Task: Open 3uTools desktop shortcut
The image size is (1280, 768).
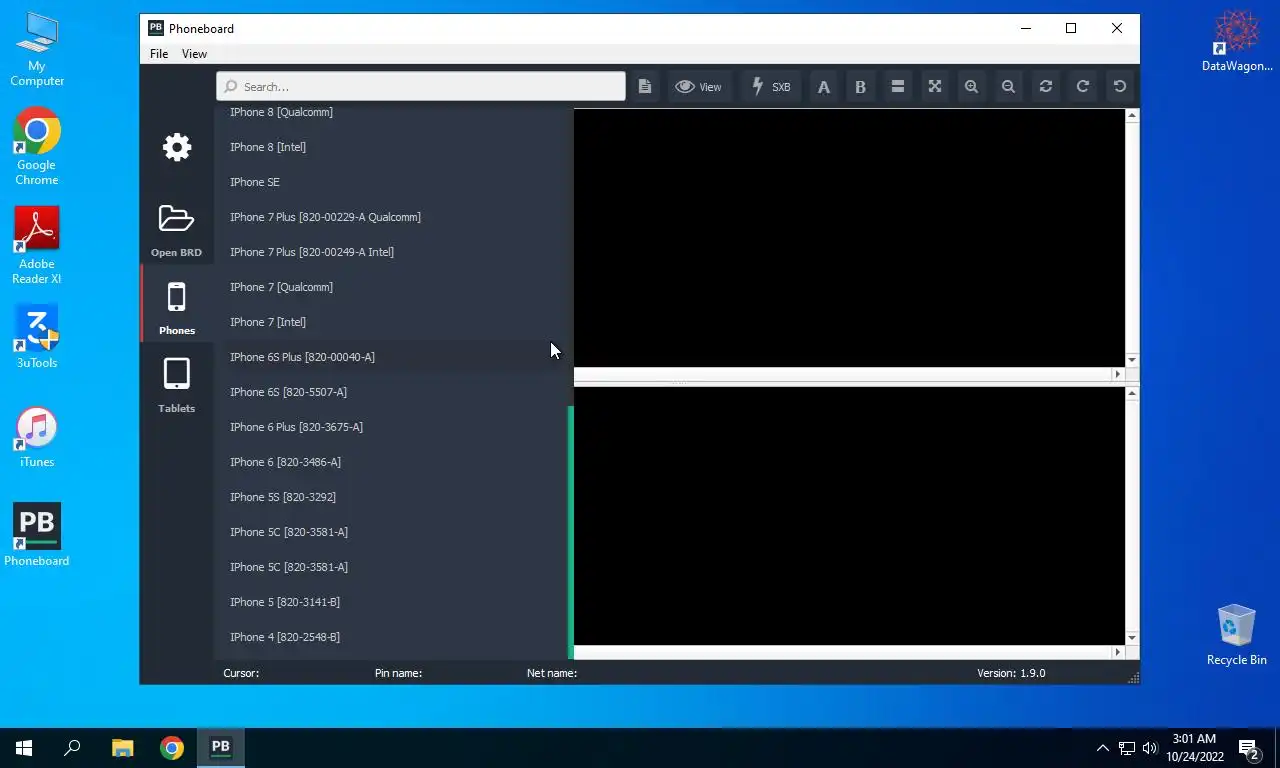Action: tap(37, 337)
